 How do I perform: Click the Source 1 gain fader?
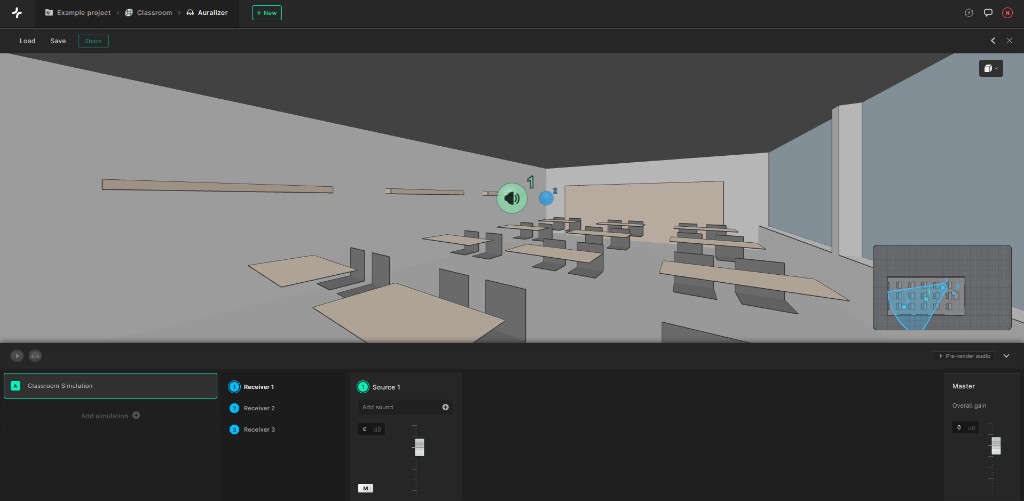pyautogui.click(x=419, y=447)
